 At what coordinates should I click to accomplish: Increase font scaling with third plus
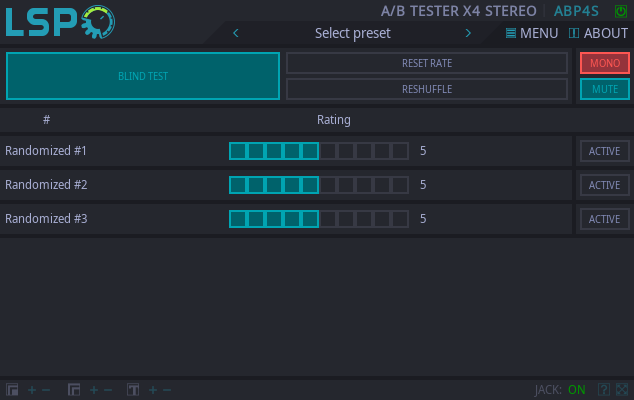tap(153, 390)
